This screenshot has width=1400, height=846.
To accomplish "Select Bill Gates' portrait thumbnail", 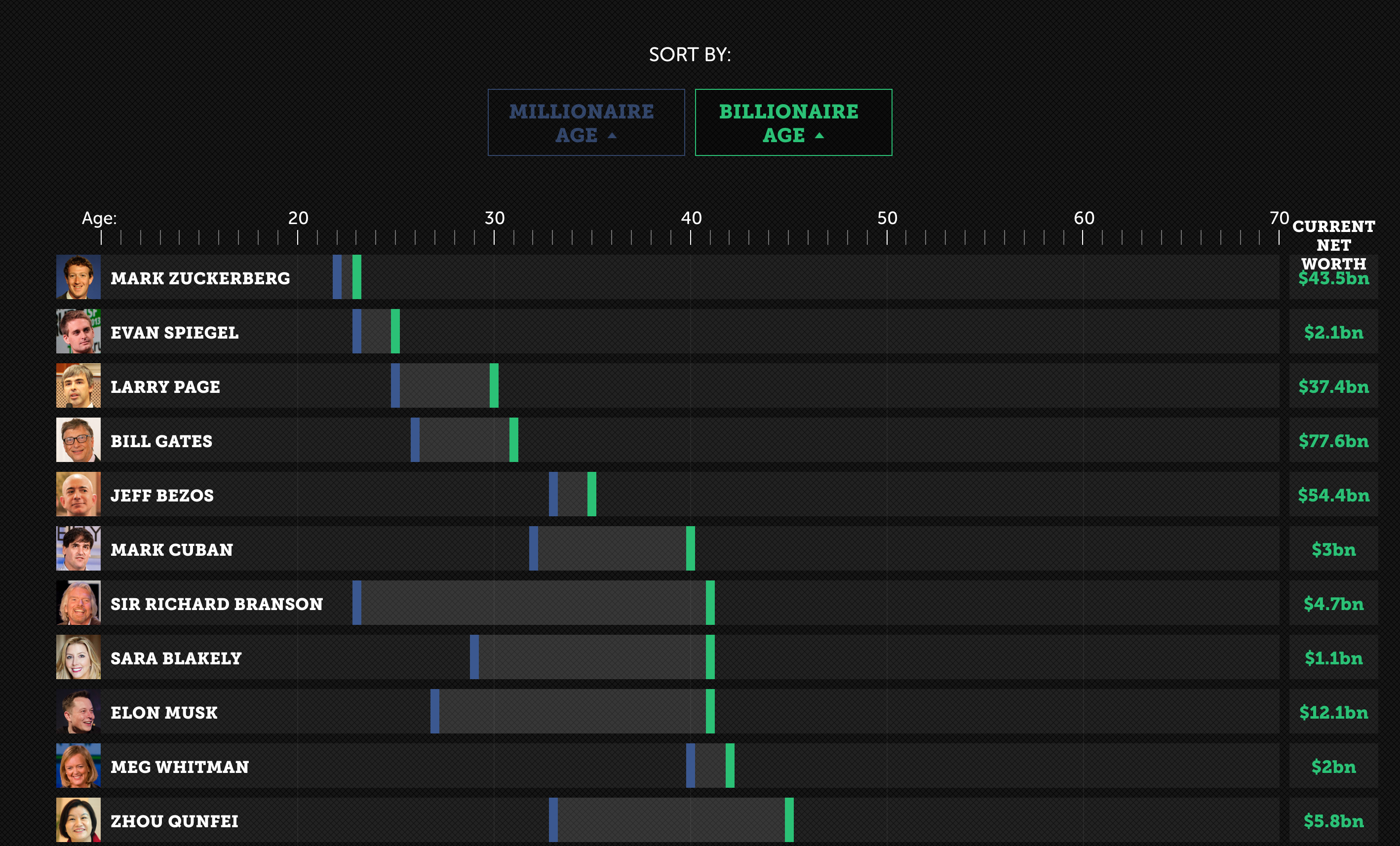I will (78, 440).
